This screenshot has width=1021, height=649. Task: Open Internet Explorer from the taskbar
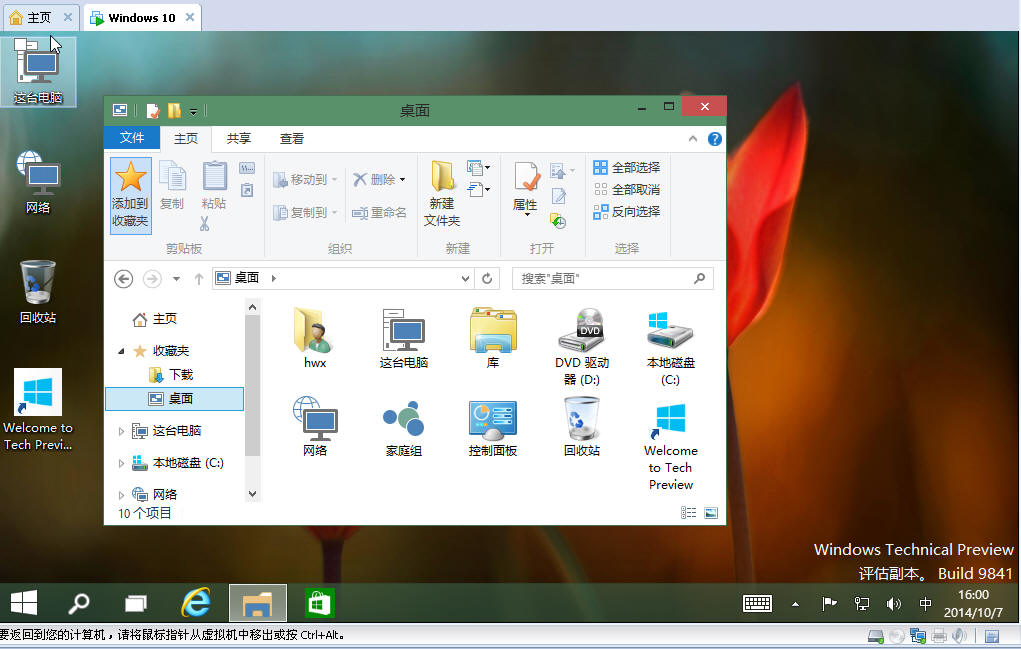tap(196, 603)
